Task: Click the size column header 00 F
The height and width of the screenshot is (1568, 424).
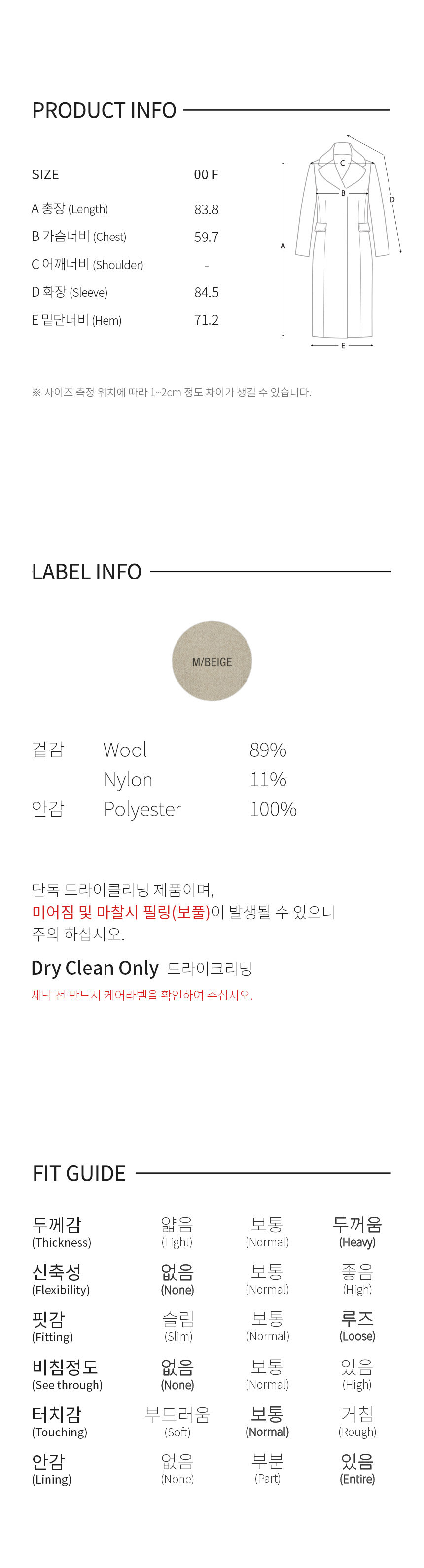Action: [x=206, y=175]
